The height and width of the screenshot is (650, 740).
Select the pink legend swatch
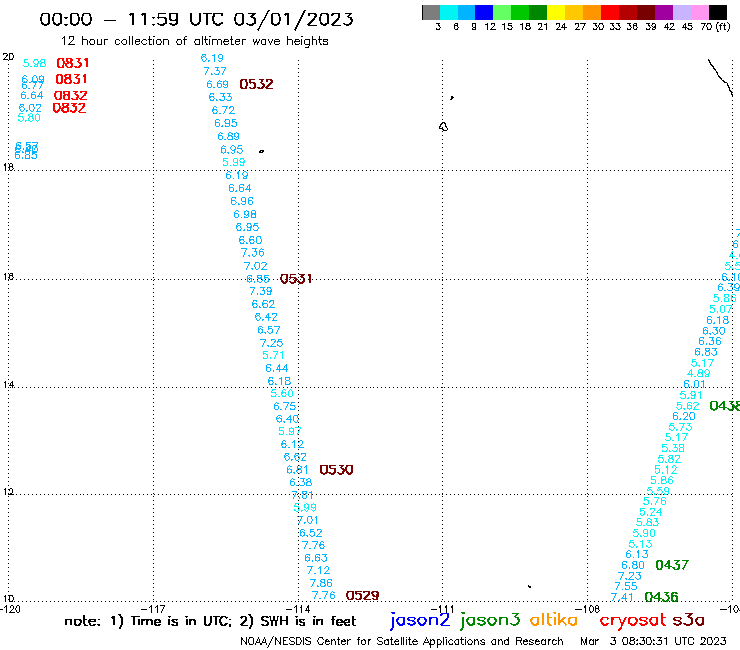[x=700, y=12]
